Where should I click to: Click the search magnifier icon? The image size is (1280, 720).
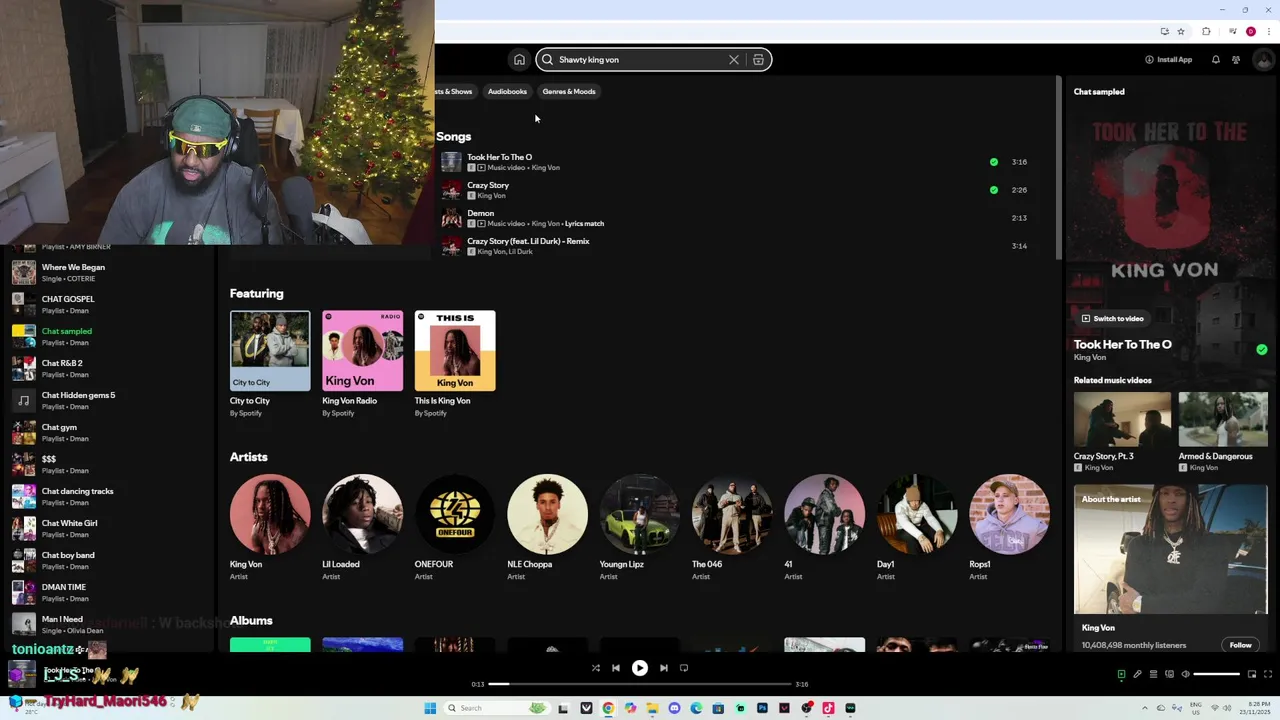547,60
